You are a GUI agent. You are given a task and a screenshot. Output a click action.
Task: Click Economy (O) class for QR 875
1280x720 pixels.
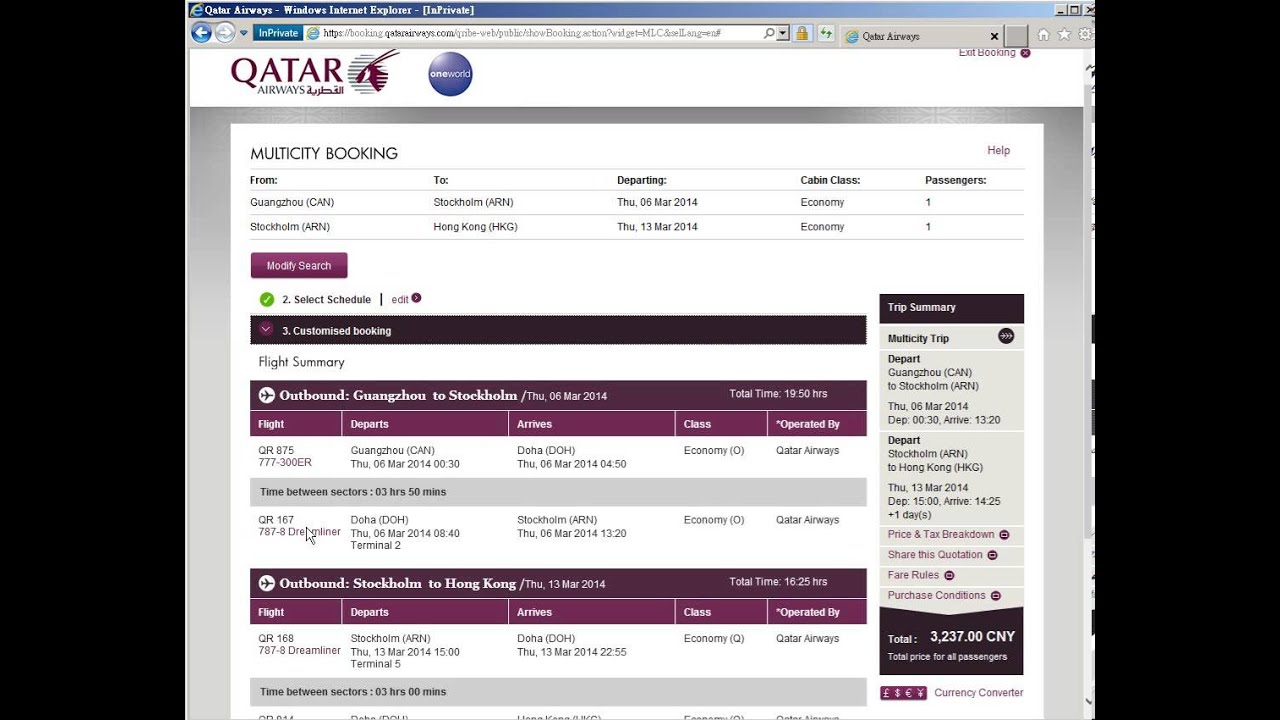(x=714, y=450)
